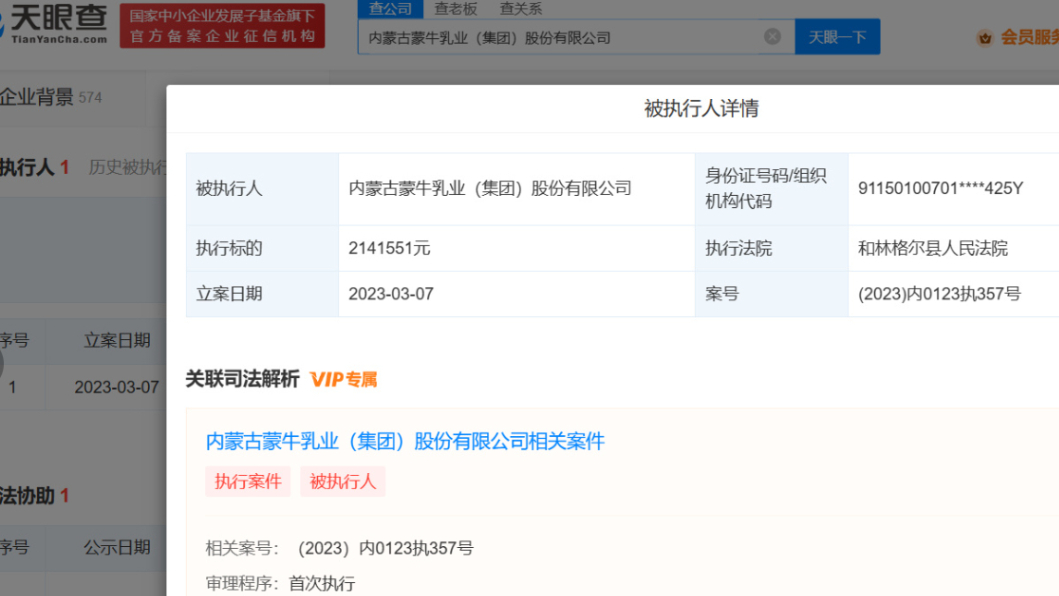Click the member service crown icon
The image size is (1059, 596).
point(985,38)
